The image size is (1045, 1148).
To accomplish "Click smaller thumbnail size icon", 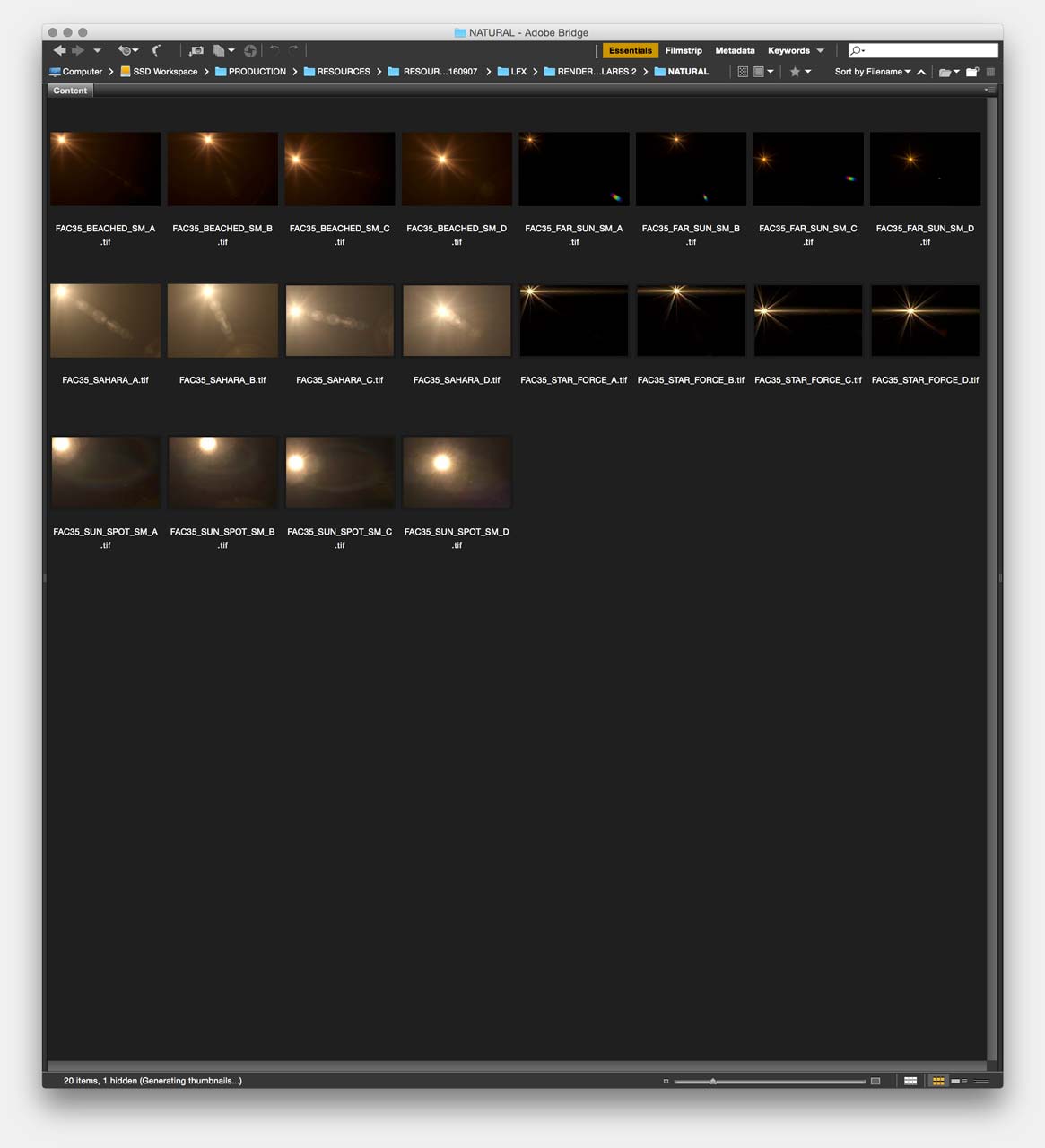I will click(x=666, y=1081).
